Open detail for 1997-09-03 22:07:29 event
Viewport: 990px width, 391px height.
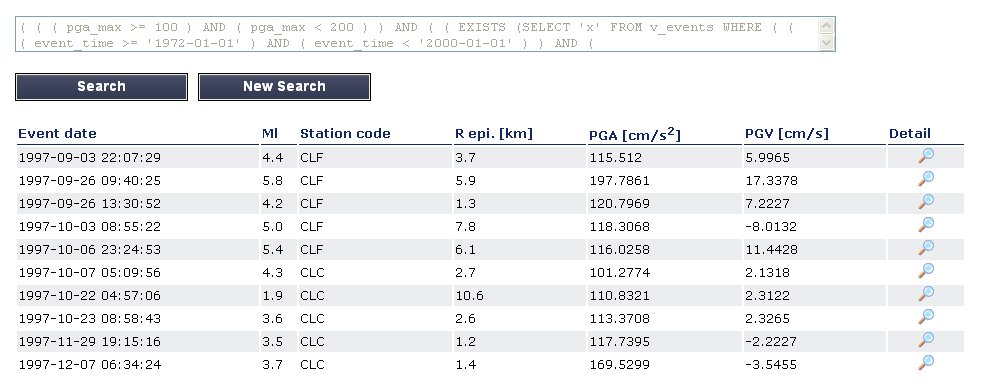click(926, 156)
